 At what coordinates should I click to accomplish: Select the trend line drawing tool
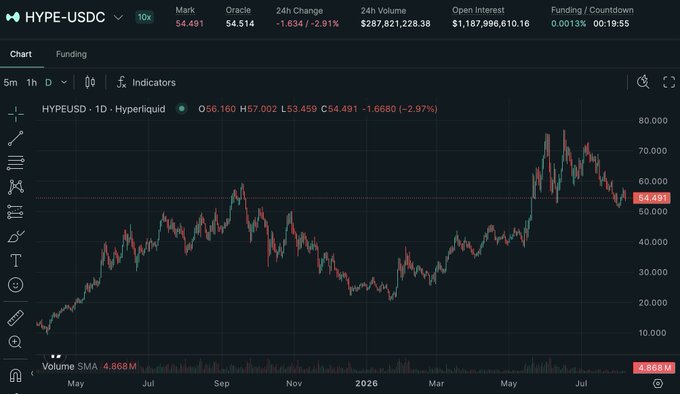(16, 138)
